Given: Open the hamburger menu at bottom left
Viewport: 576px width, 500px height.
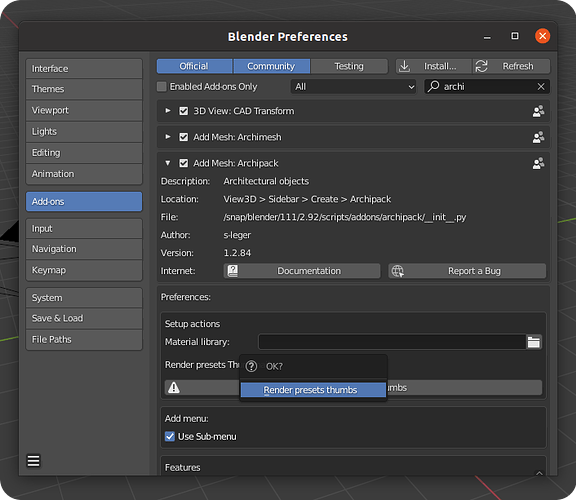Looking at the screenshot, I should pos(33,461).
